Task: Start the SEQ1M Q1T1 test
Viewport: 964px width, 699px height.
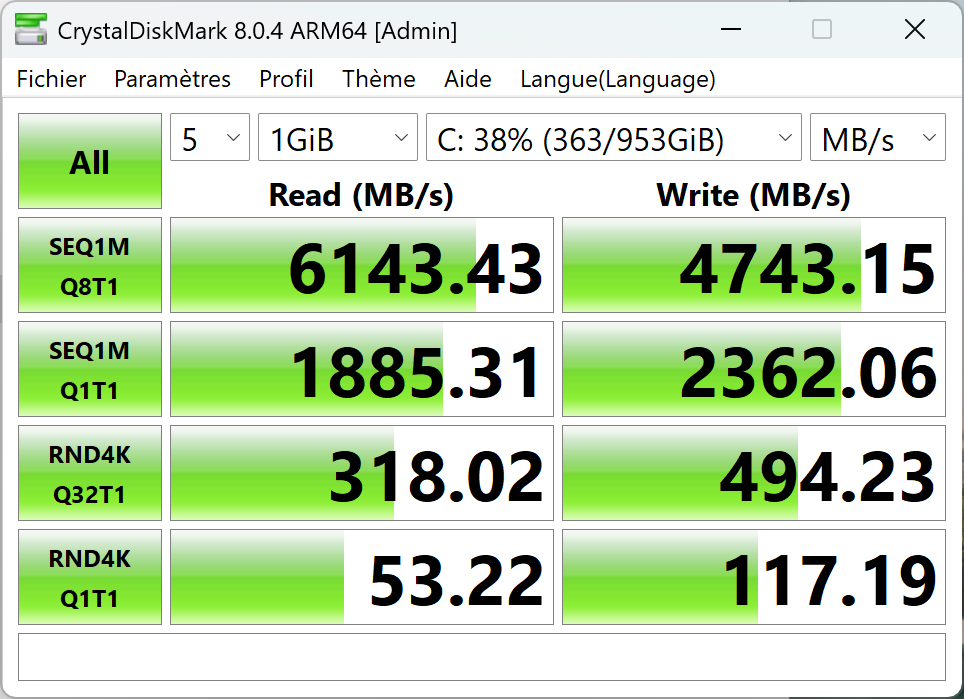Action: (90, 369)
